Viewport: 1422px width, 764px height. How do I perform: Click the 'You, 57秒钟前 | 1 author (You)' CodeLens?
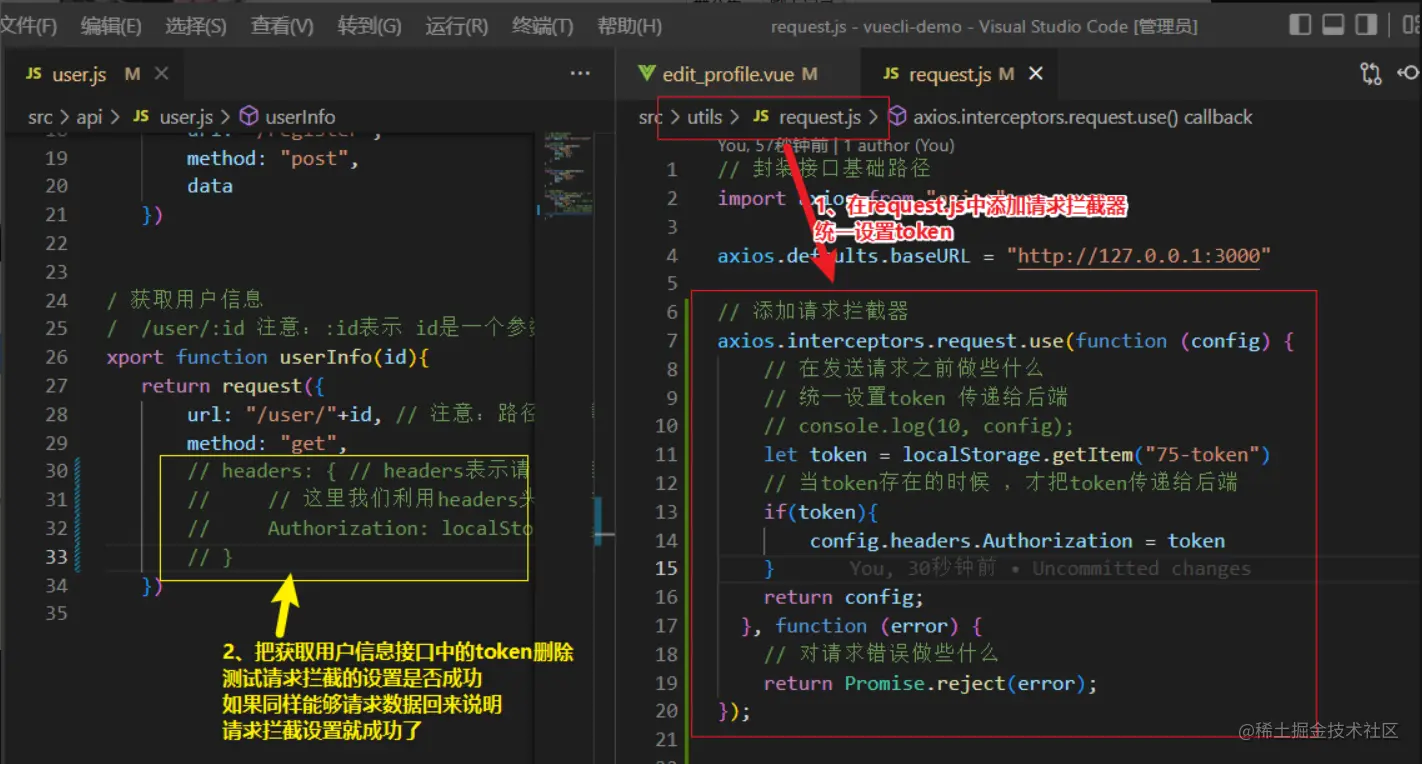point(836,145)
